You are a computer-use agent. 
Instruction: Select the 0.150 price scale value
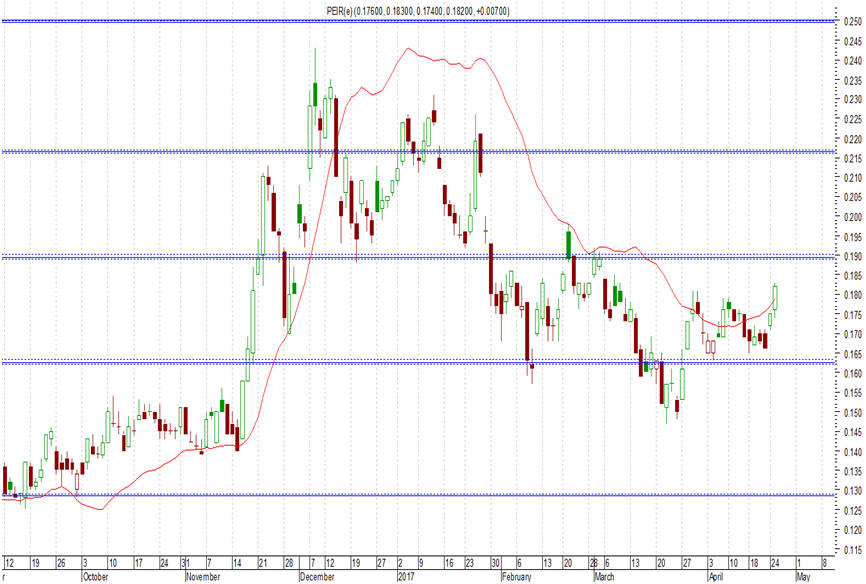click(x=853, y=413)
